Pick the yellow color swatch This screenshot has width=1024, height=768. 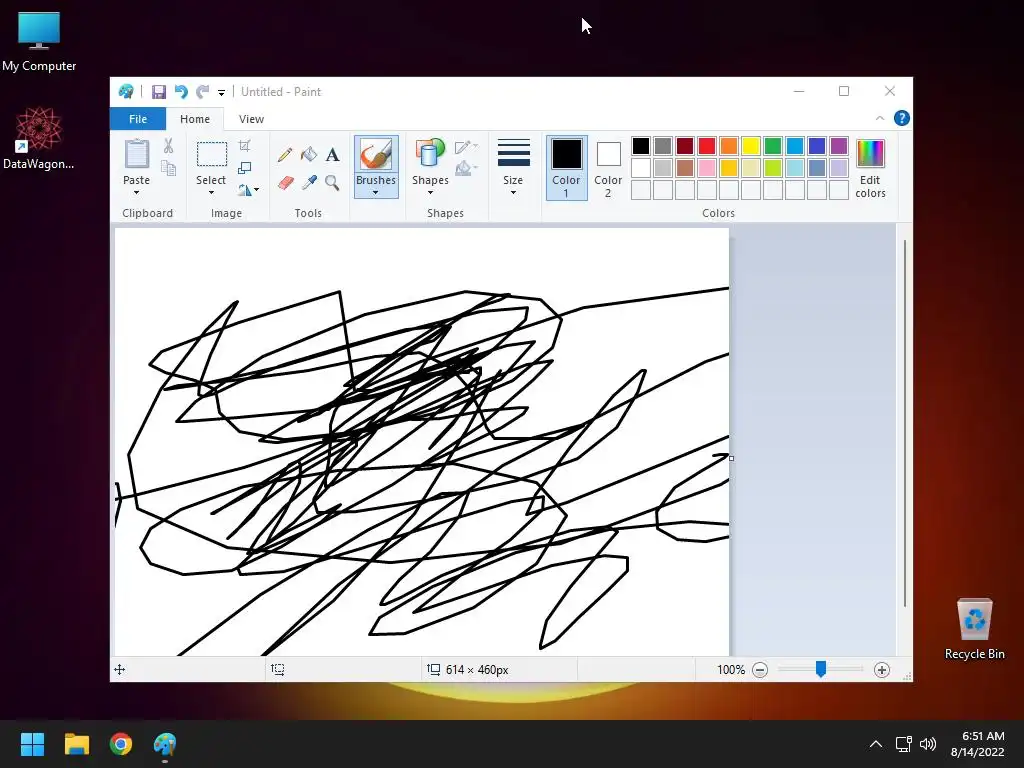click(751, 146)
